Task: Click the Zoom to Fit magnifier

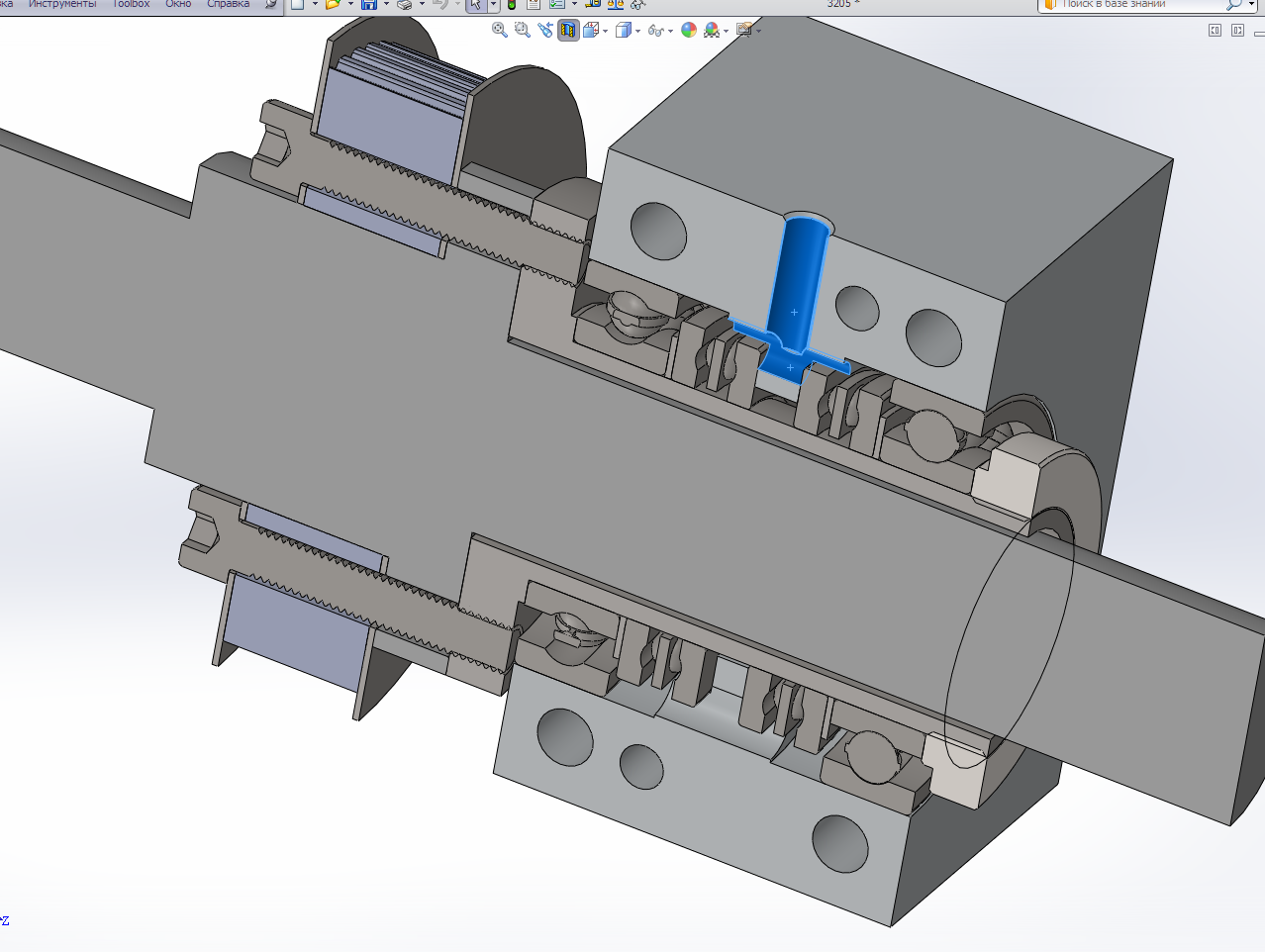Action: coord(500,31)
